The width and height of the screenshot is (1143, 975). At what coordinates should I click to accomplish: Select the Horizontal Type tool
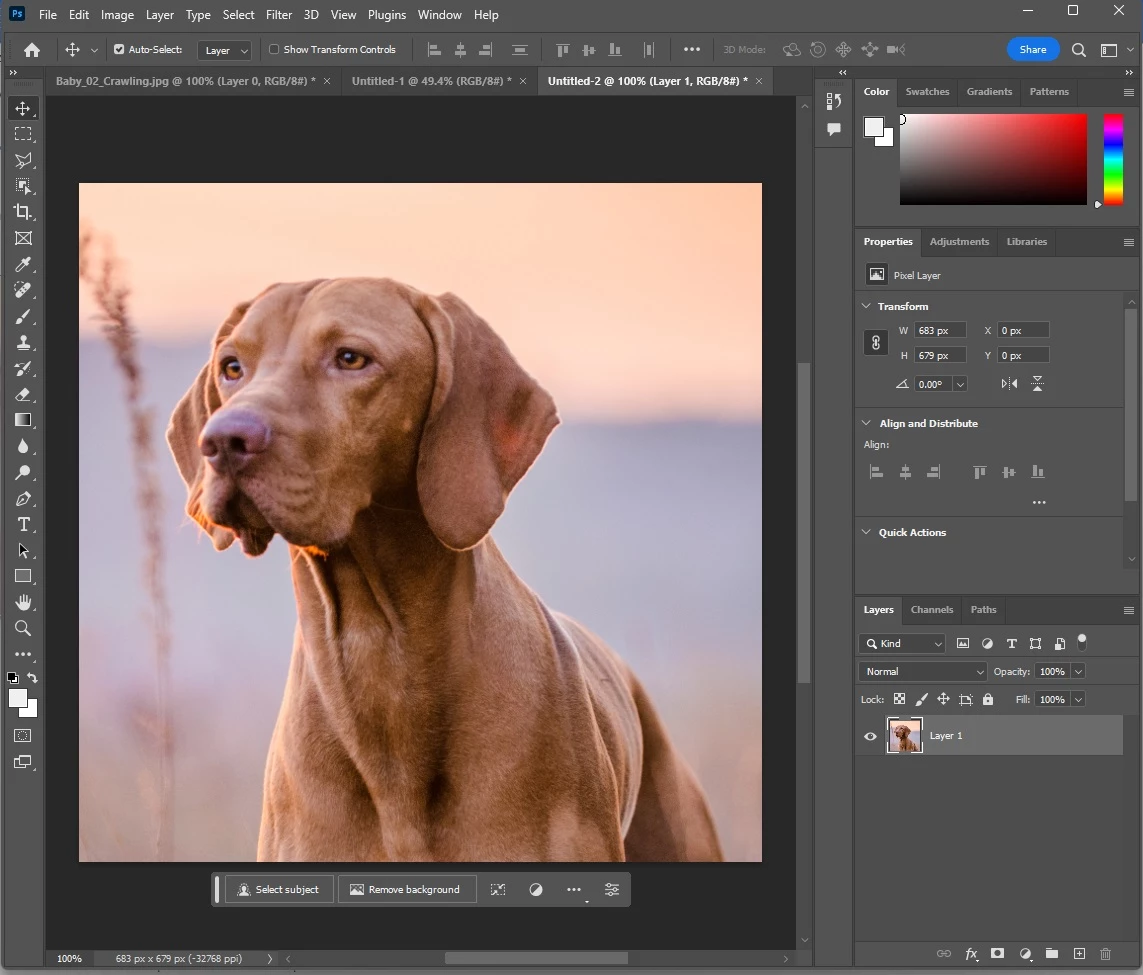(23, 524)
